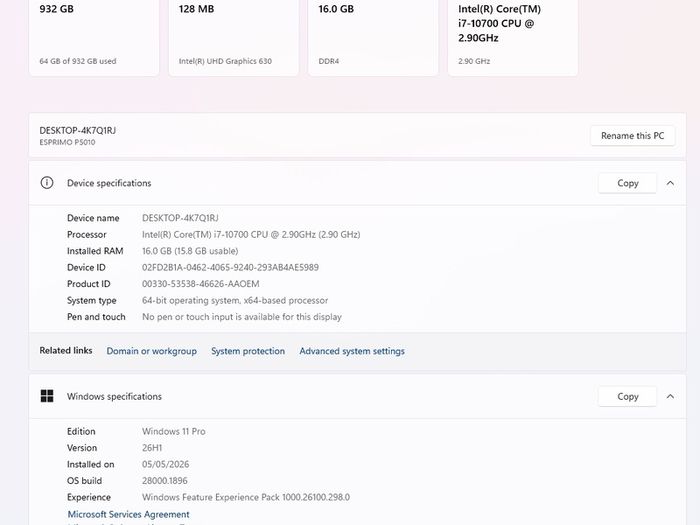Select the 932 GB storage card
The width and height of the screenshot is (700, 525).
point(94,37)
